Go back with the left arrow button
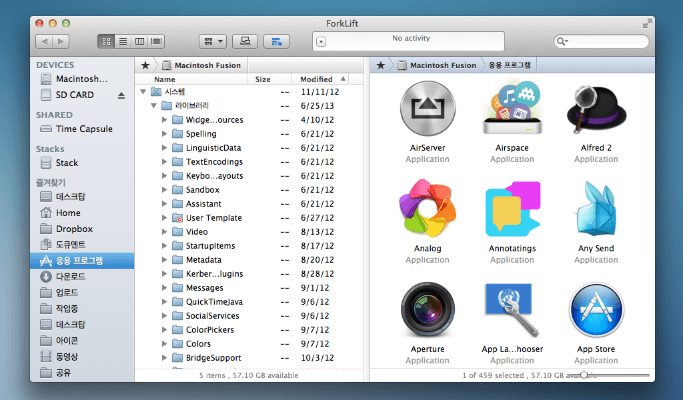 [44, 41]
